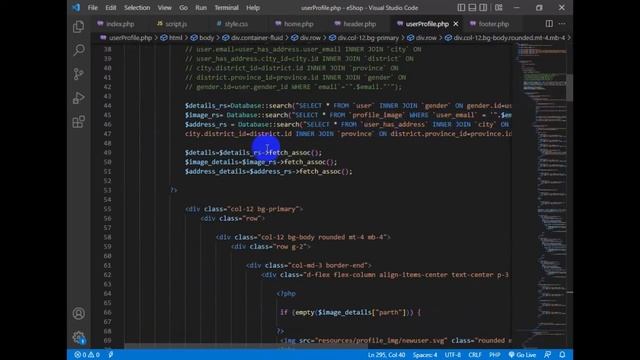640x360 pixels.
Task: Open More Actions ellipsis in editor toolbar
Action: [562, 24]
